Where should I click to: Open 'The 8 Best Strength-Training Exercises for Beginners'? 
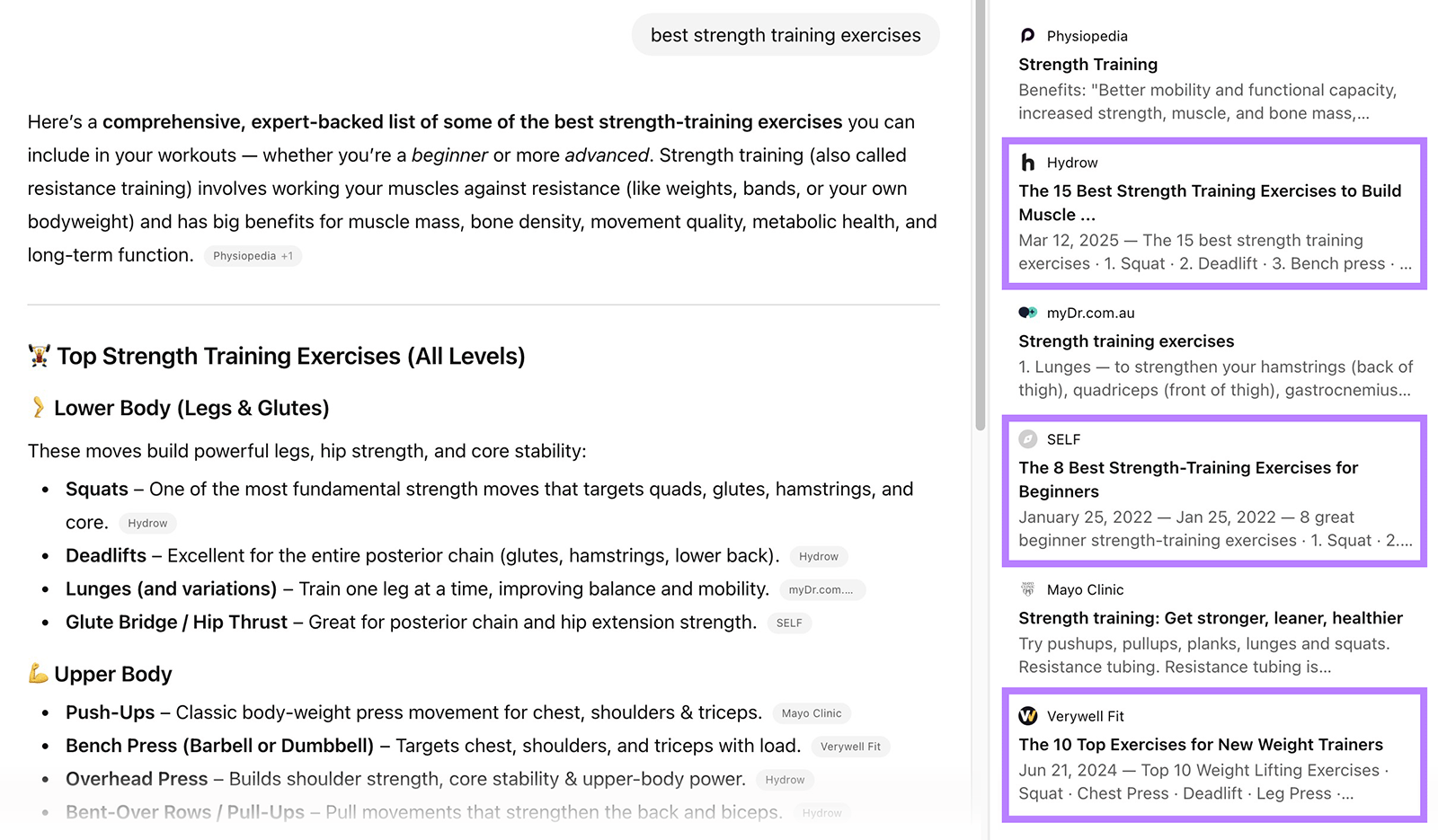point(1188,479)
